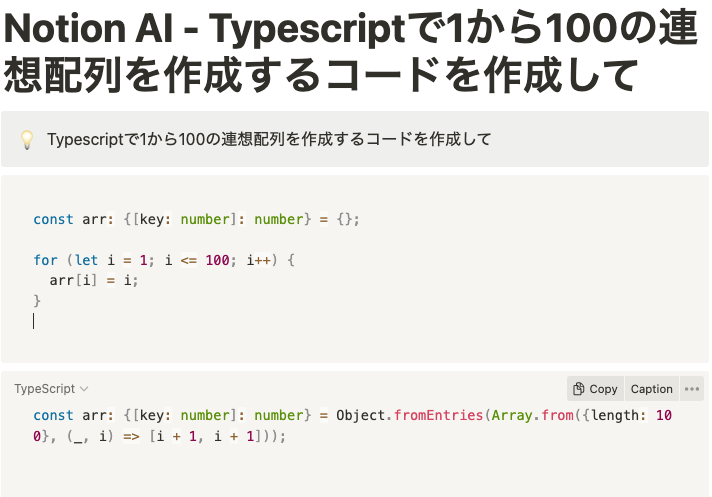Click the 'Array.from' text in second code block

click(x=532, y=415)
